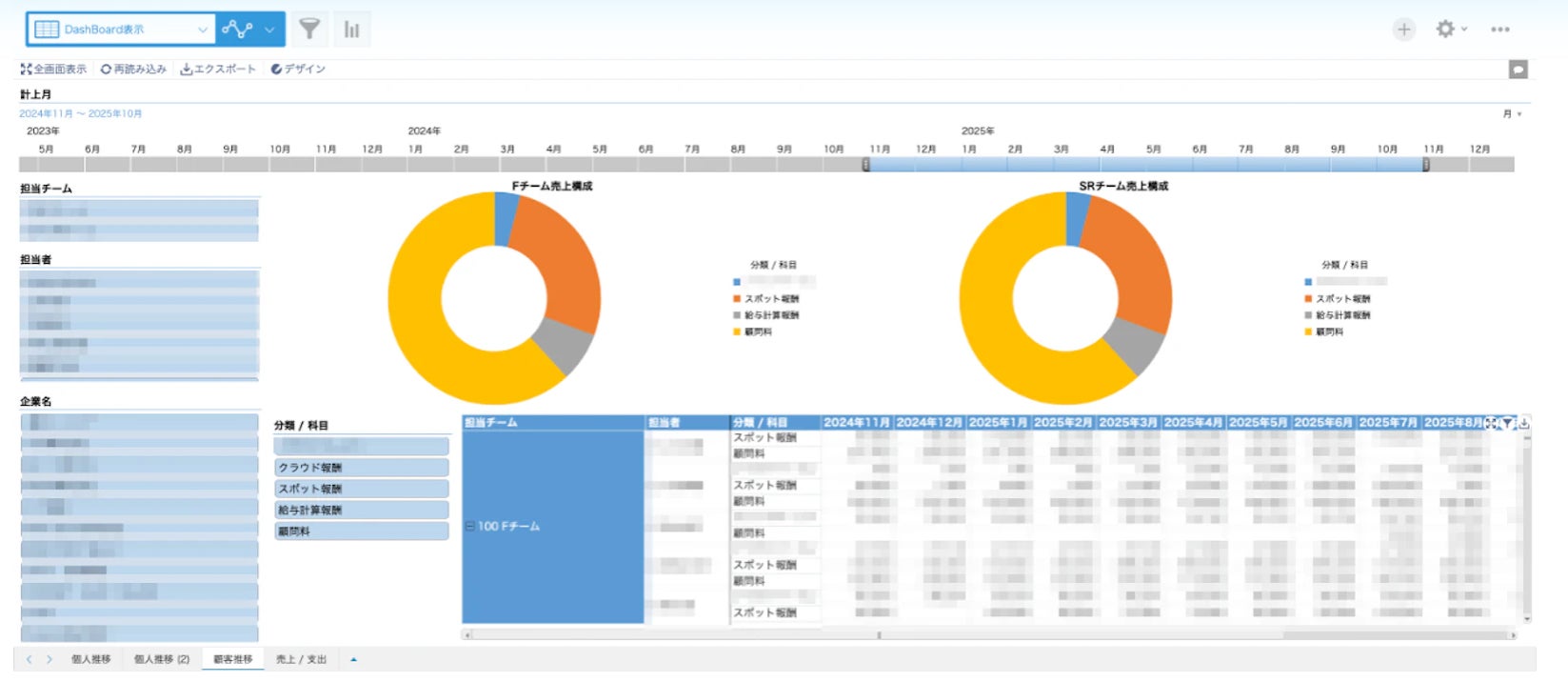Toggle the 給与計算報酬 filter item
The image size is (1568, 682).
tap(361, 510)
